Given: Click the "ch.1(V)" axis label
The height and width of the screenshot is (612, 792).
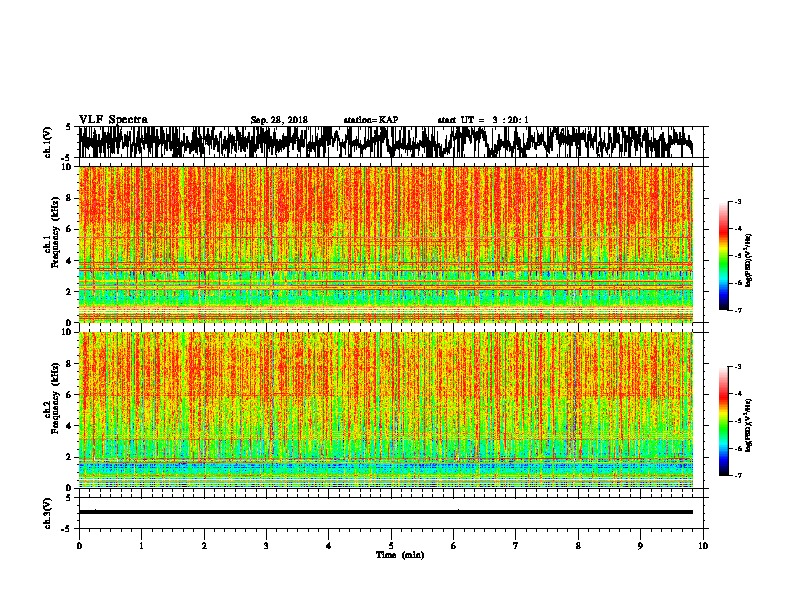Looking at the screenshot, I should coord(48,142).
